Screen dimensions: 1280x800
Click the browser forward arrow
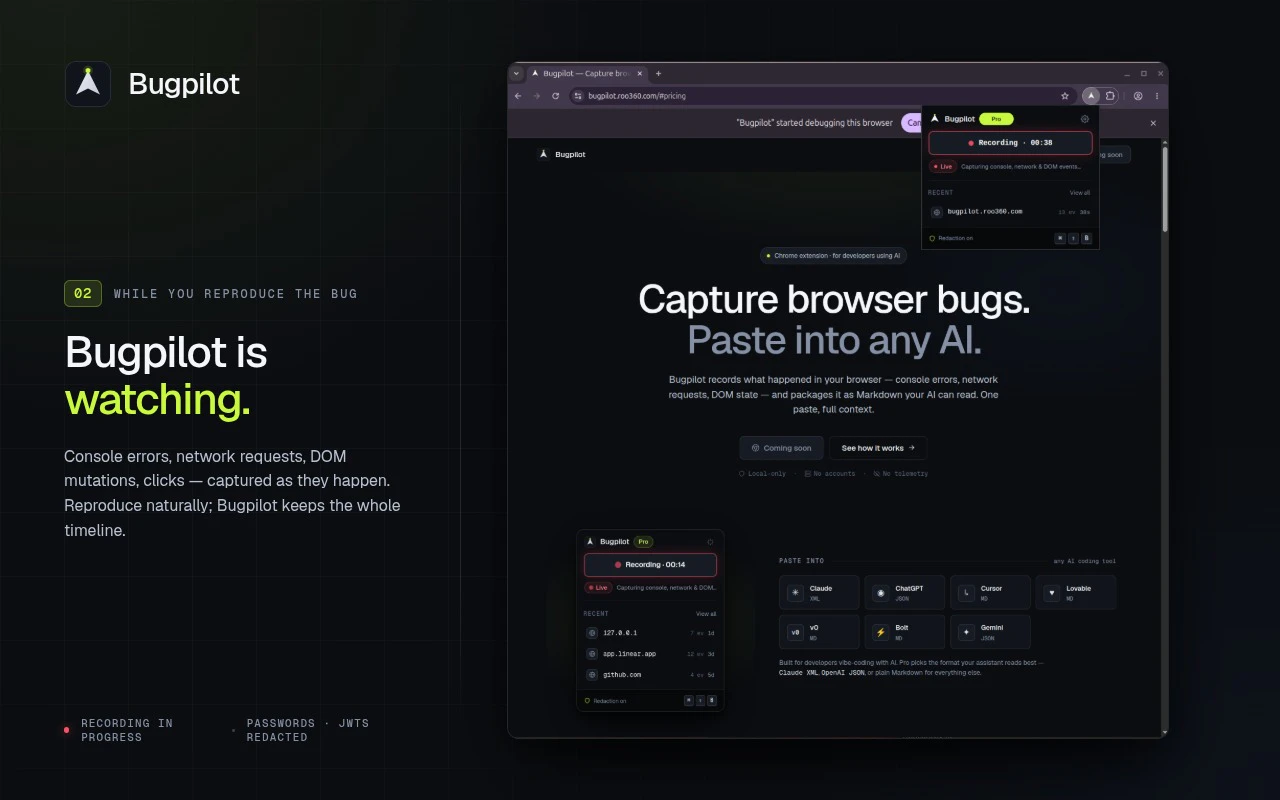point(537,96)
